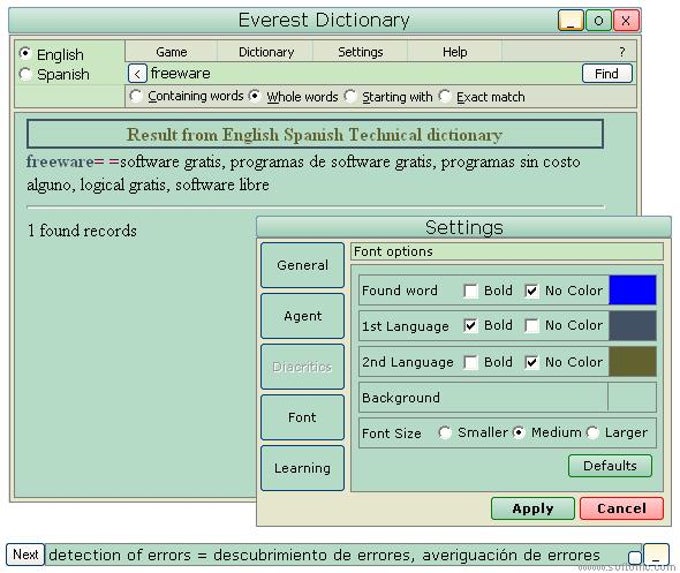Screen dimensions: 680x573
Task: Enable Bold for Found word
Action: pos(470,291)
